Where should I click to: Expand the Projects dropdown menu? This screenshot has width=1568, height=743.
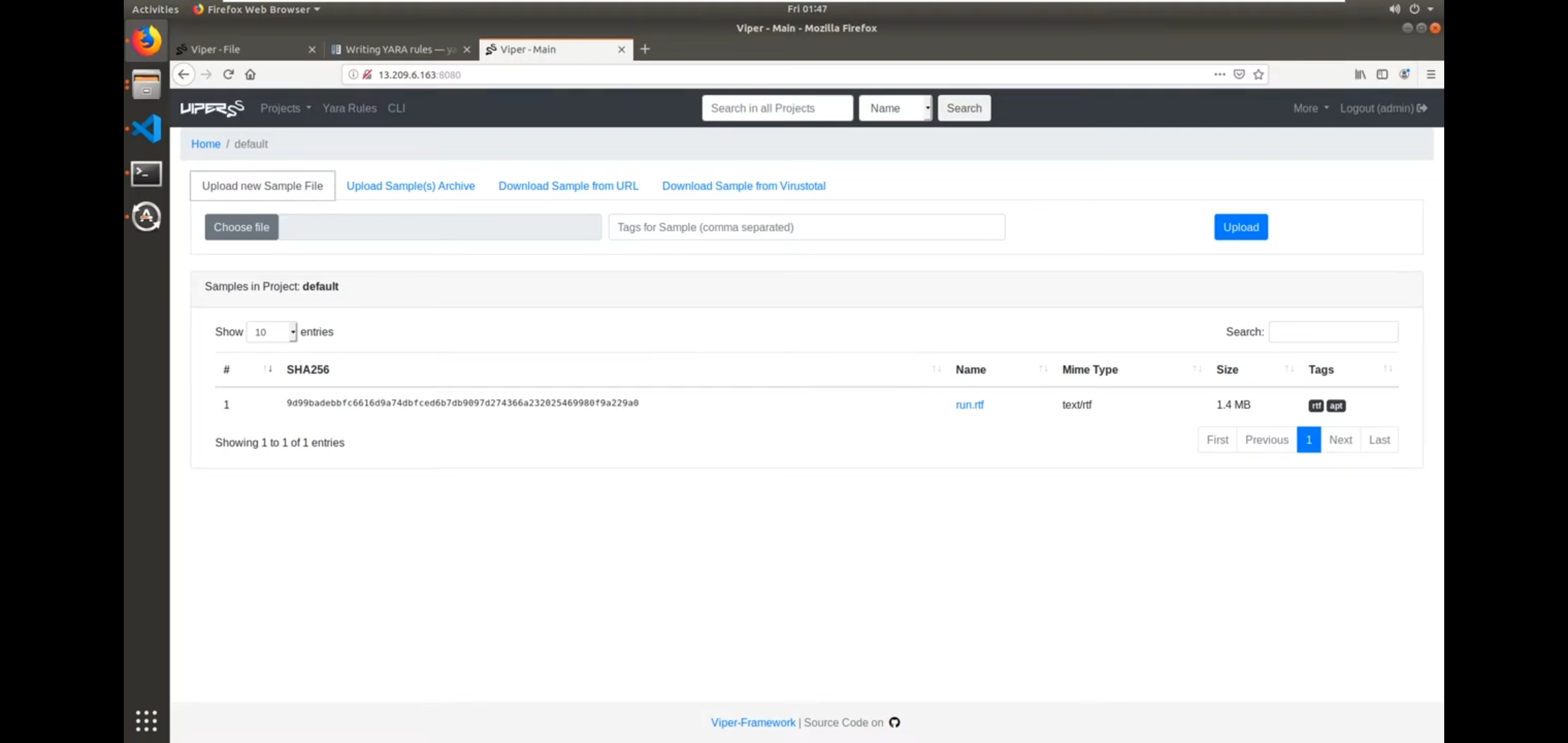pyautogui.click(x=285, y=108)
